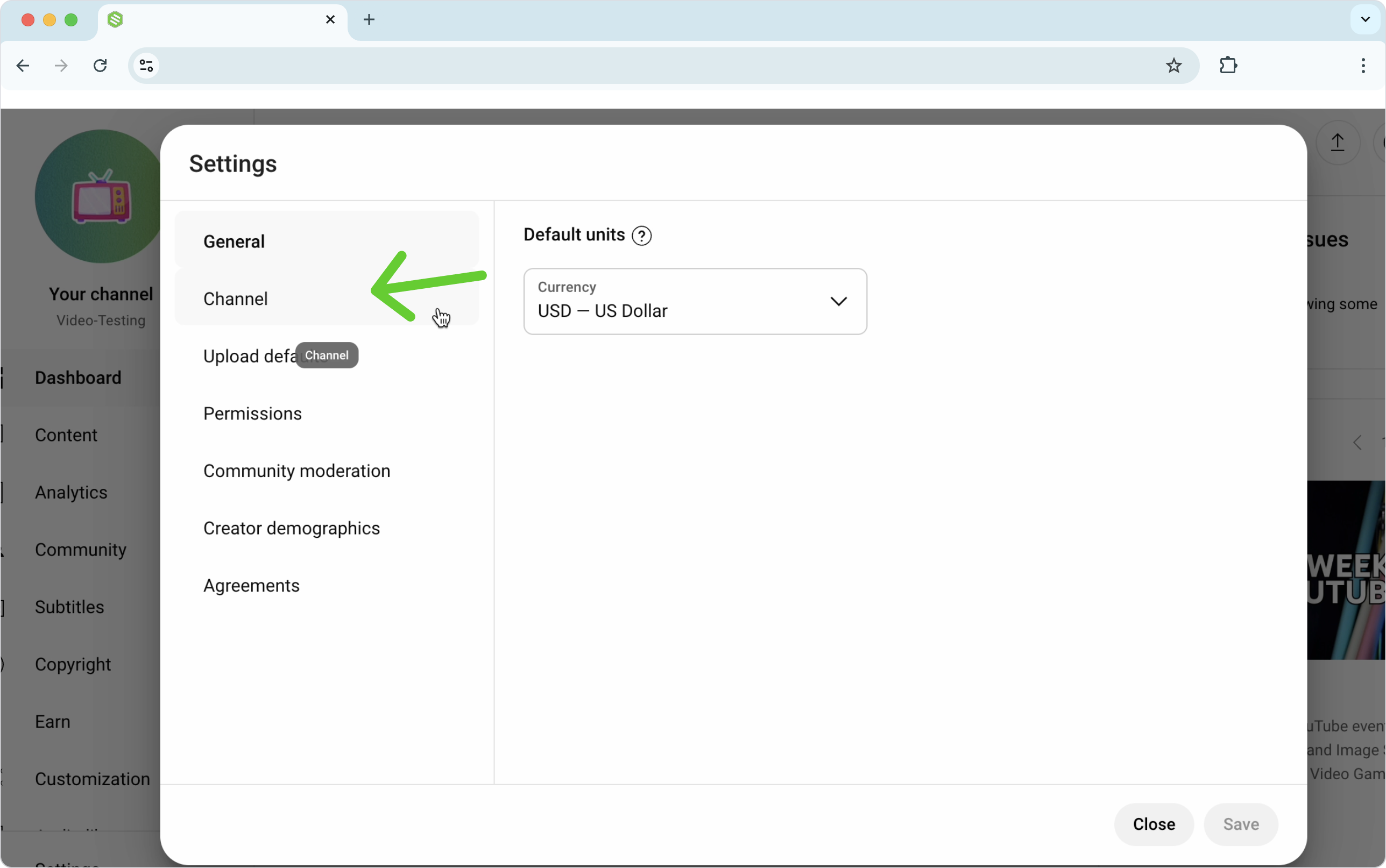Click the Default units help icon
The height and width of the screenshot is (868, 1386).
point(641,236)
